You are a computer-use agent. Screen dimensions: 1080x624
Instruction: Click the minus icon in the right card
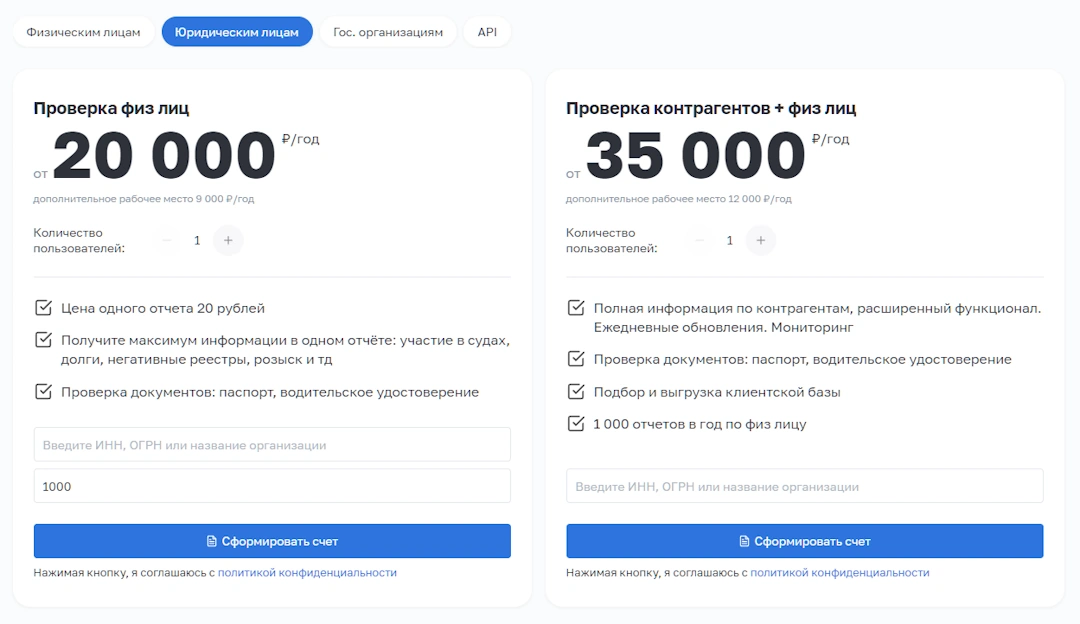699,240
